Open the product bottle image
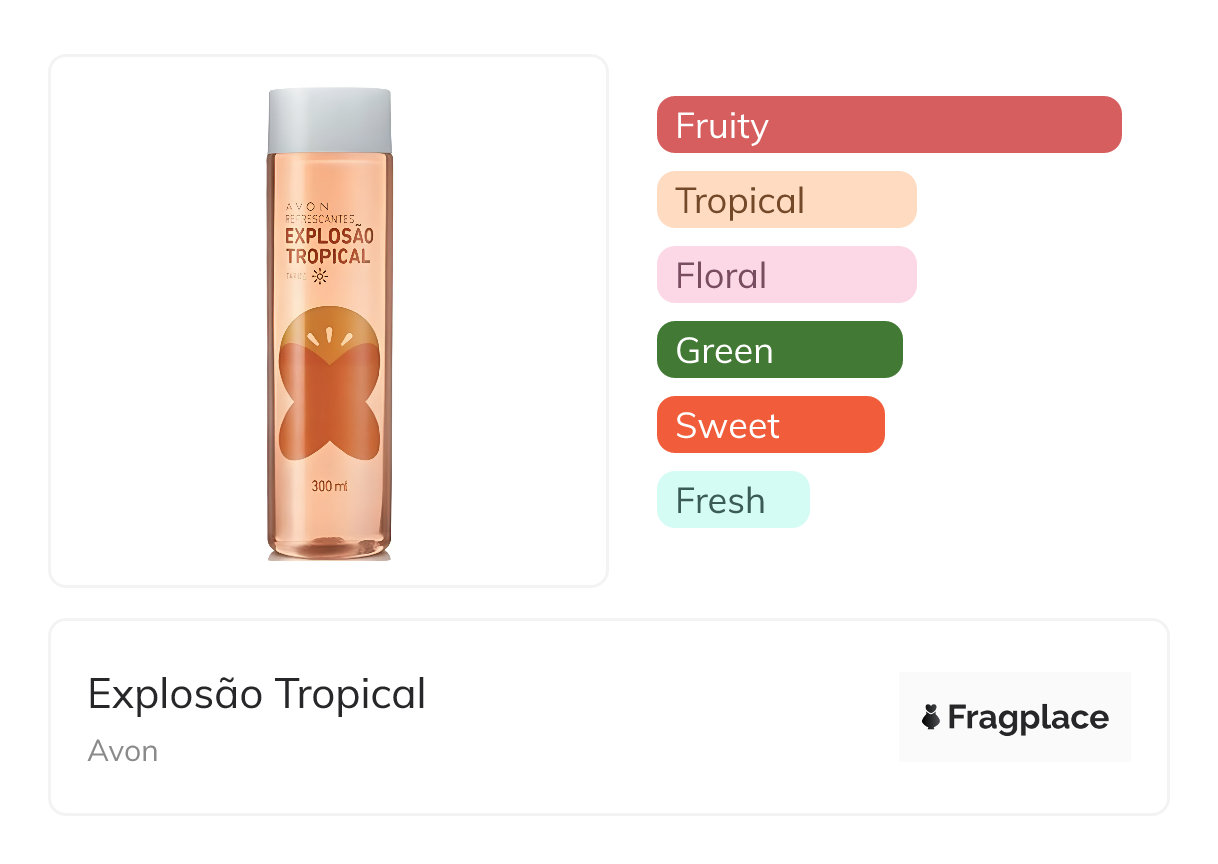This screenshot has height=864, width=1218. tap(329, 320)
